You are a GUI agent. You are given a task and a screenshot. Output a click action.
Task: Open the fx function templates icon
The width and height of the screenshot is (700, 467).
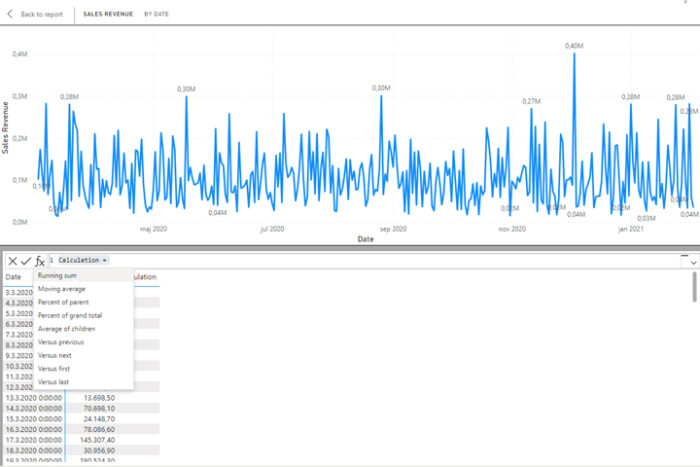pos(40,261)
